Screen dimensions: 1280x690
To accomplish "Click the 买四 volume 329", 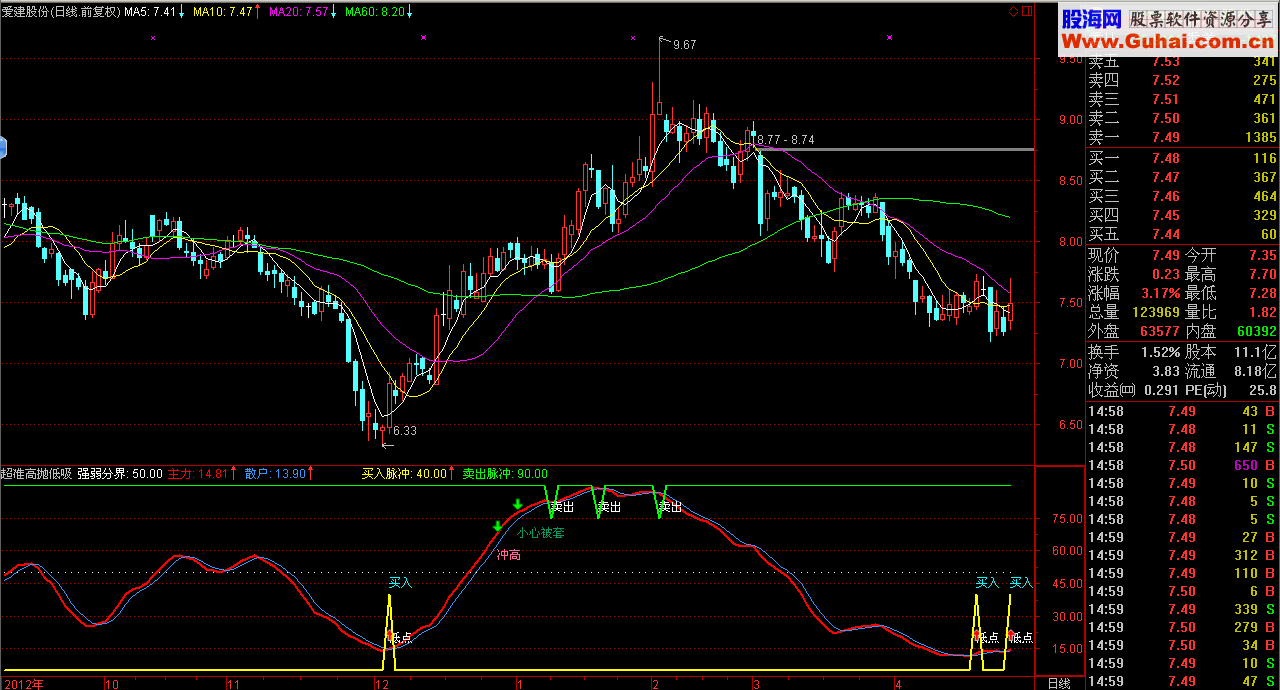I will tap(1264, 215).
